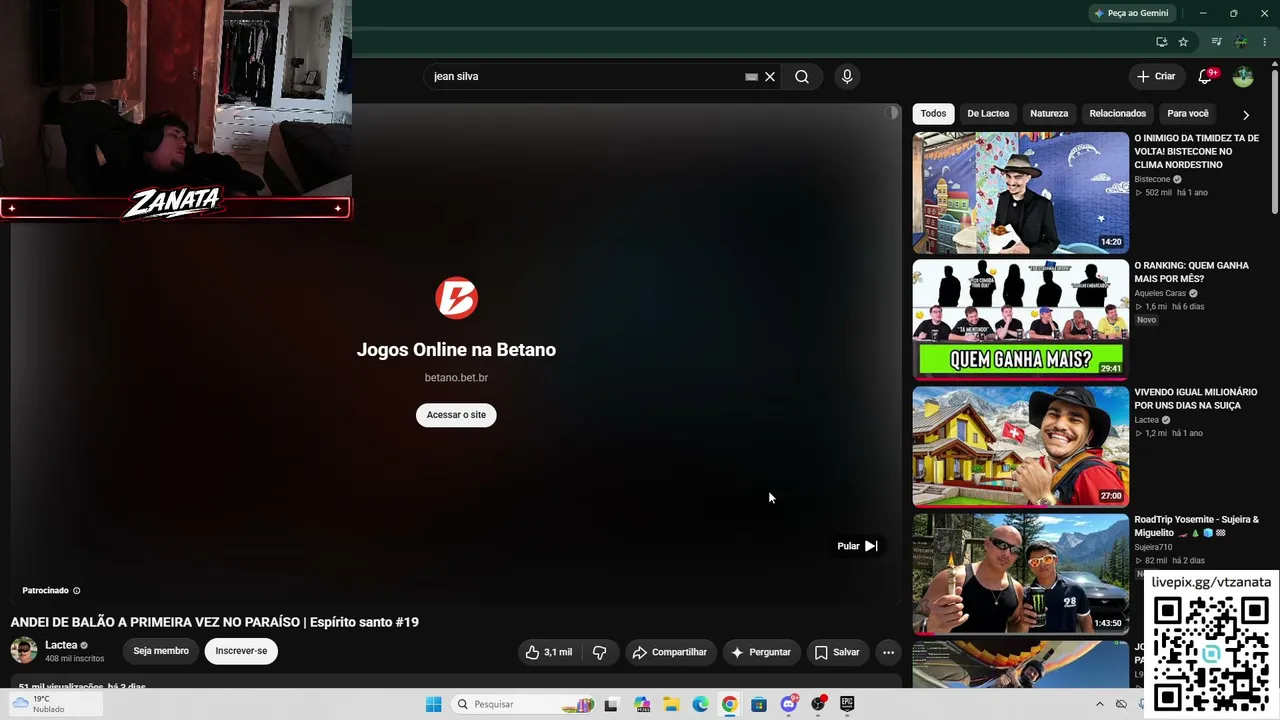Dislike the video
The image size is (1280, 720).
[600, 652]
